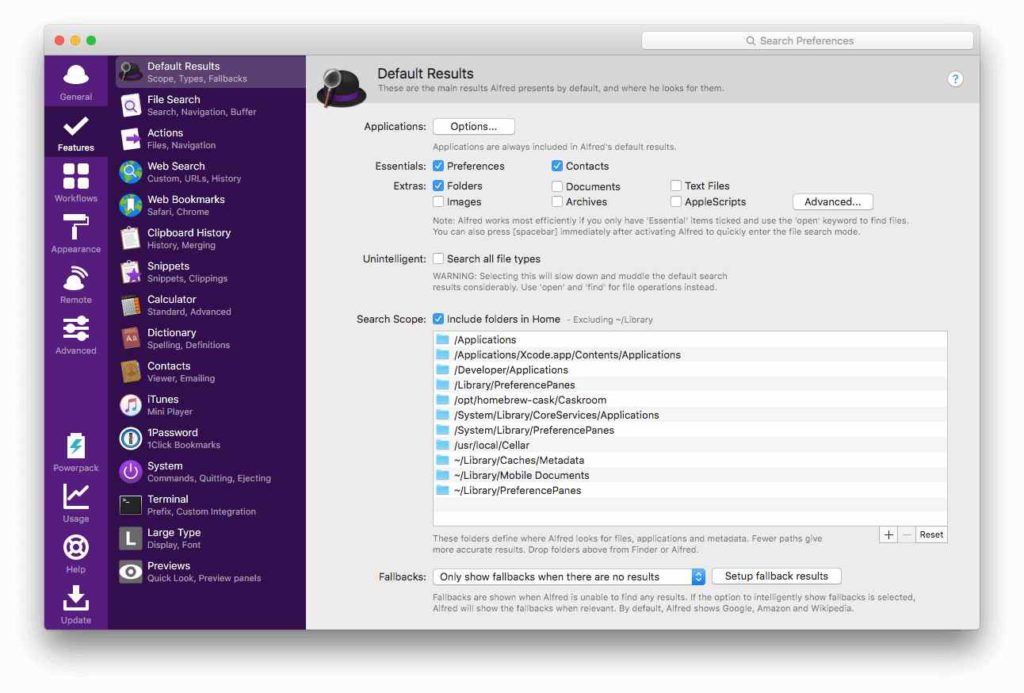The image size is (1024, 693).
Task: Select ~/Library/Mobile Documents row
Action: click(690, 475)
